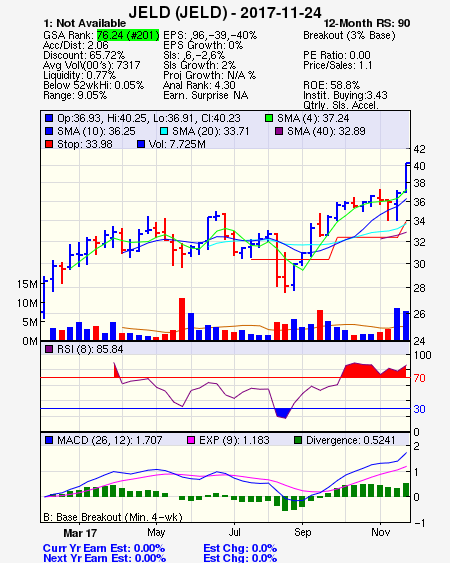Viewport: 450px width, 563px height.
Task: Click 'EPS: .96,-39,-40%' text
Action: pos(210,35)
